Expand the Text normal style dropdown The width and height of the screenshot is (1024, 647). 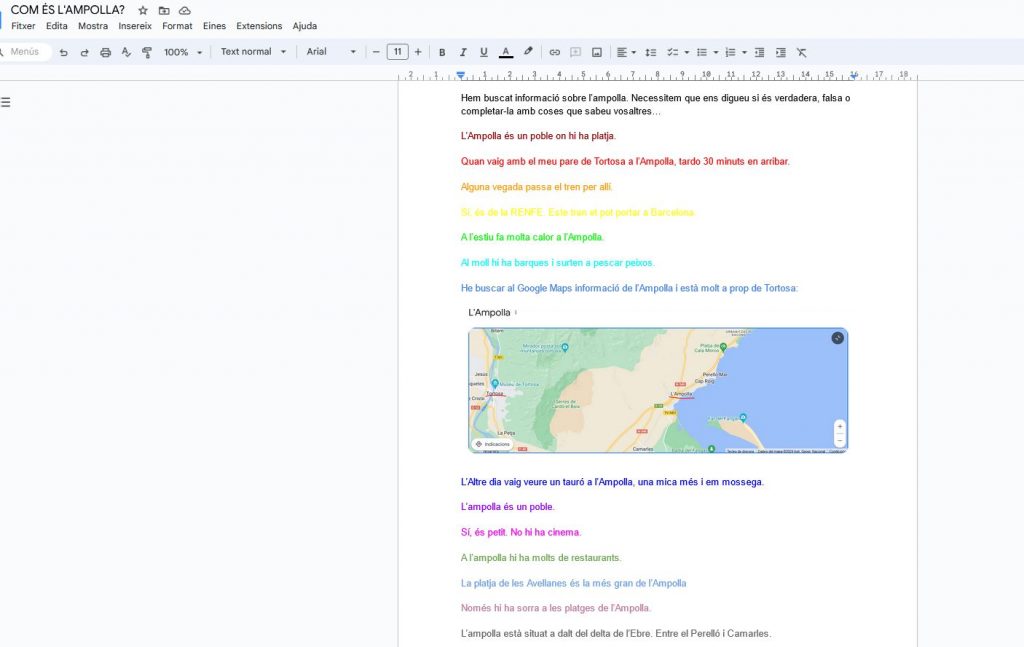click(253, 52)
